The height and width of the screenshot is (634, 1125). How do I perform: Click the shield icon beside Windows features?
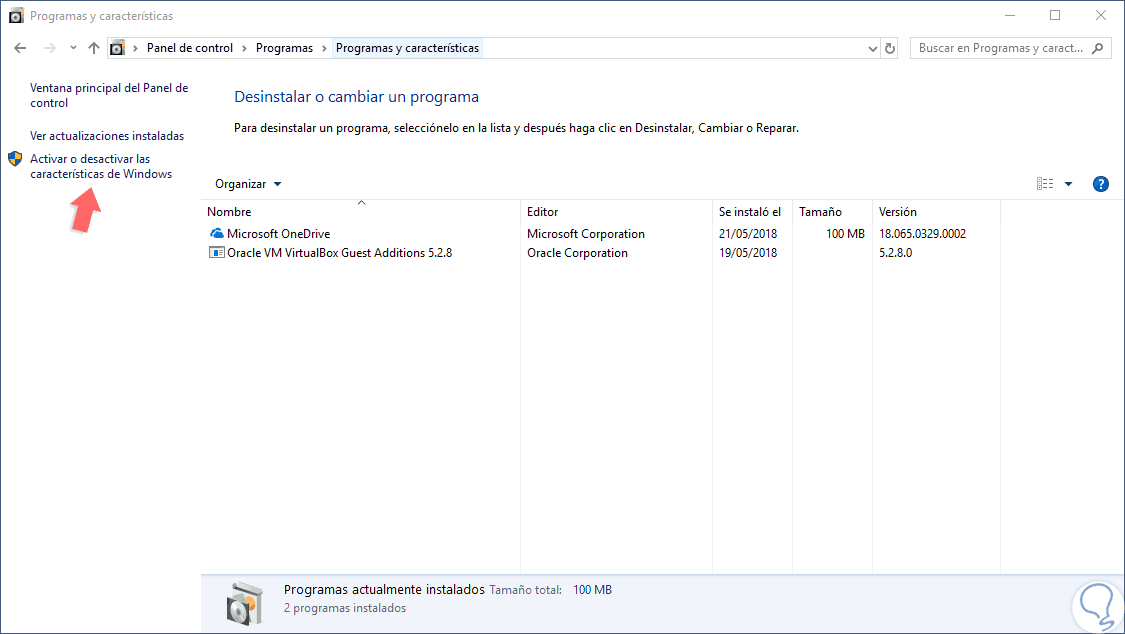pos(15,158)
